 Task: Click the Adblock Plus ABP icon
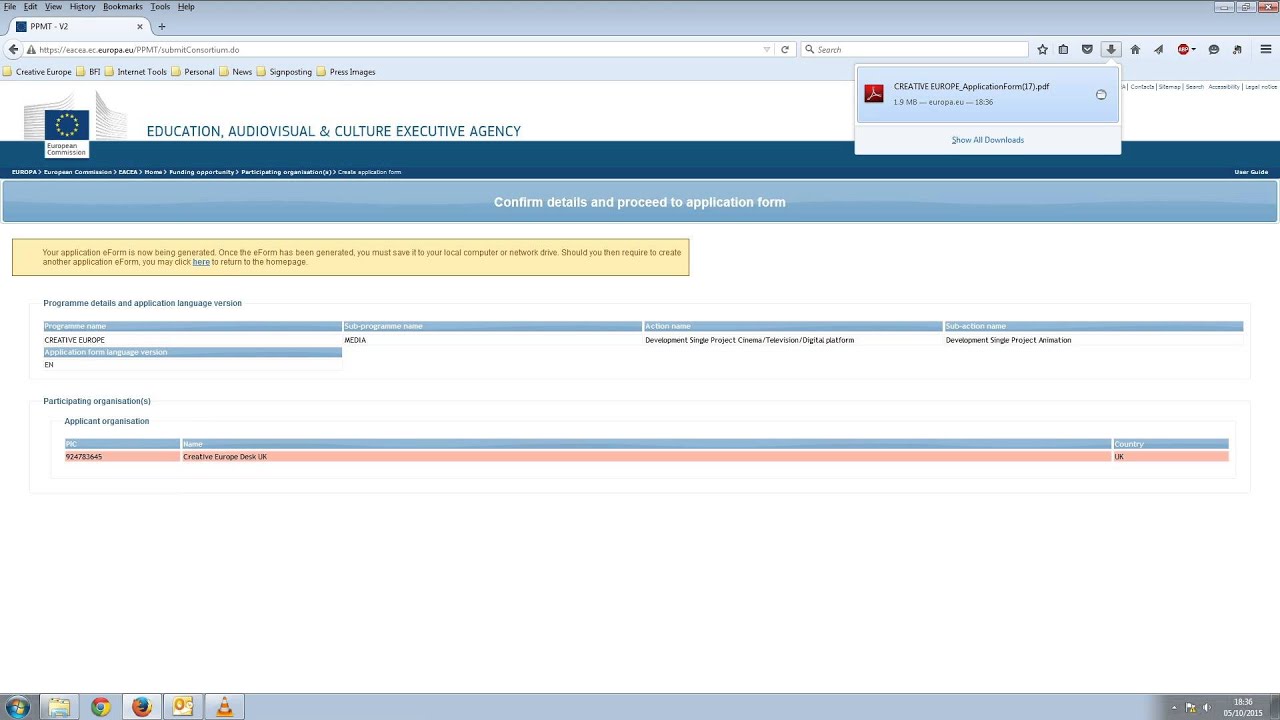1183,49
